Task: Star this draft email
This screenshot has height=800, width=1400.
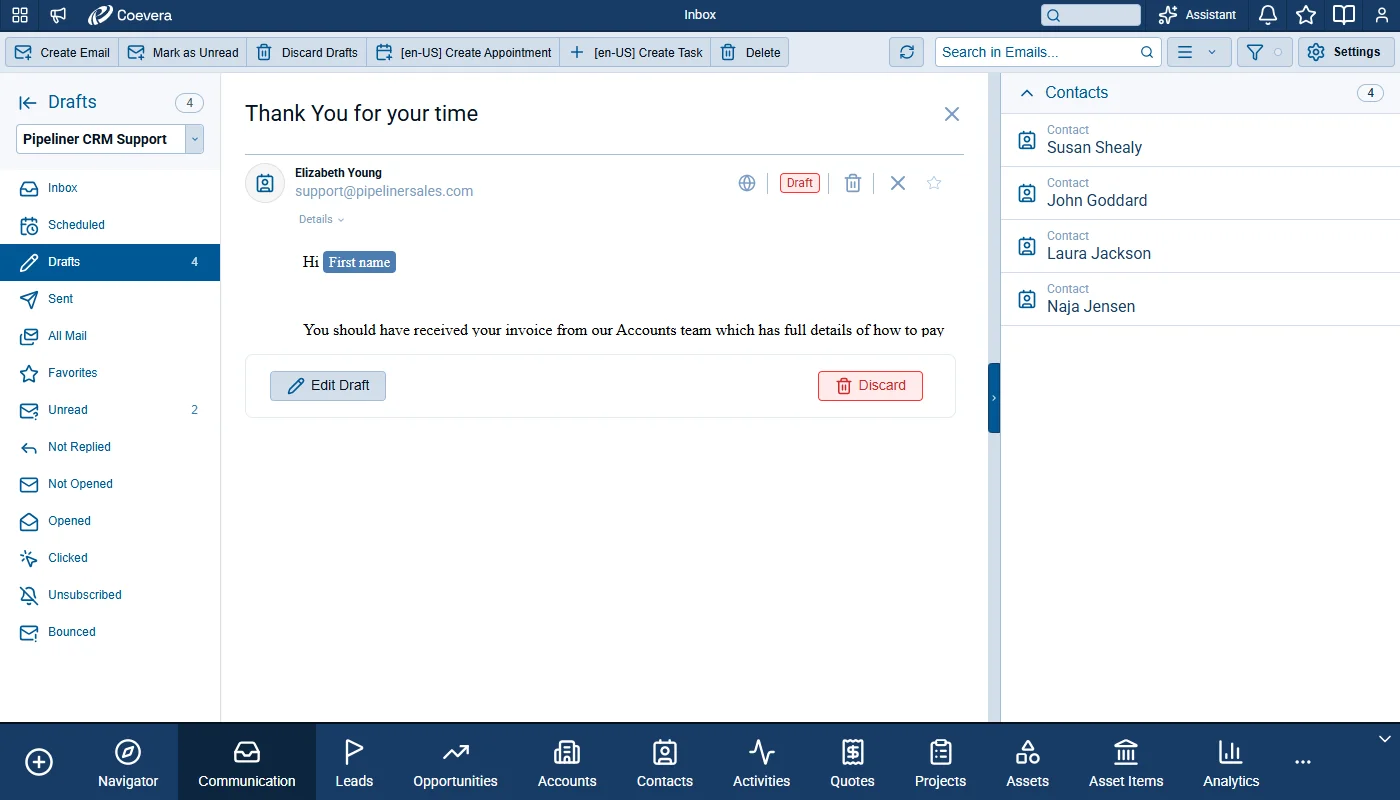Action: pos(934,183)
